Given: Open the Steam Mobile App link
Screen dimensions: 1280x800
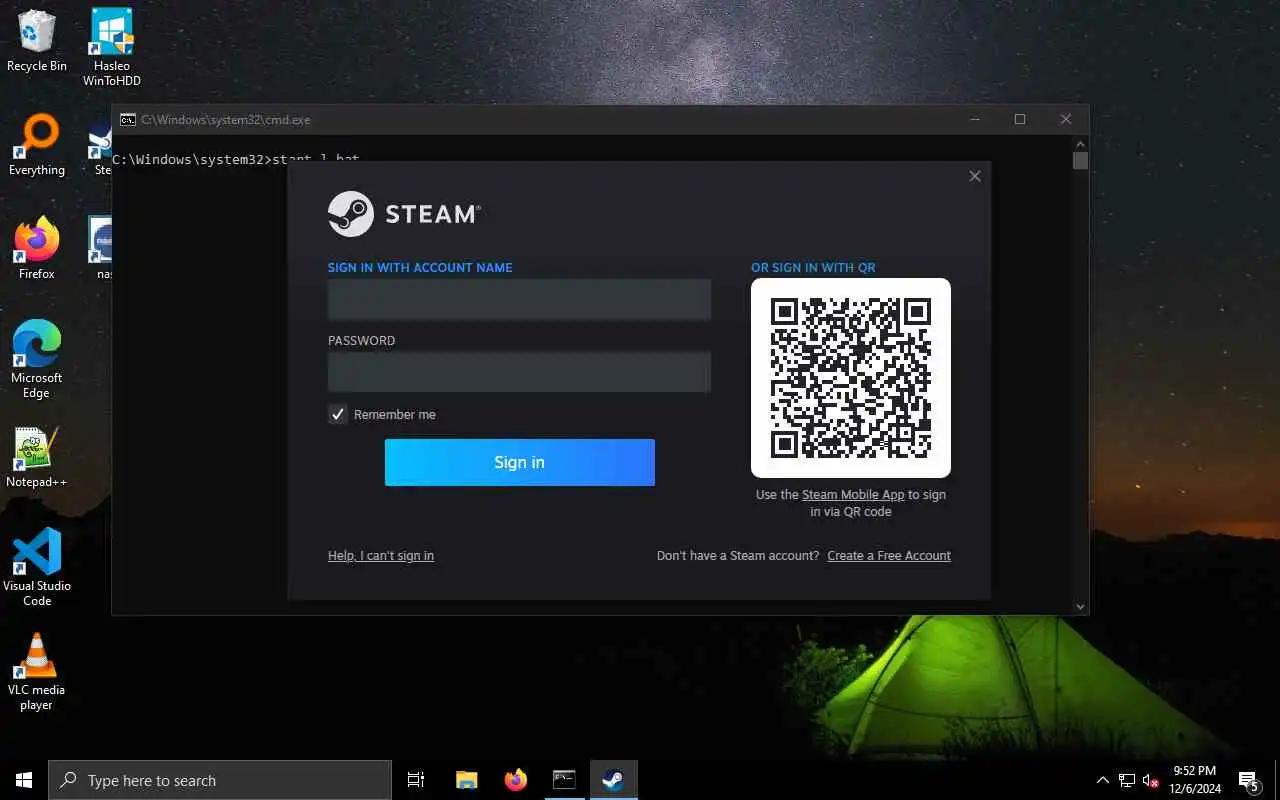Looking at the screenshot, I should (853, 494).
